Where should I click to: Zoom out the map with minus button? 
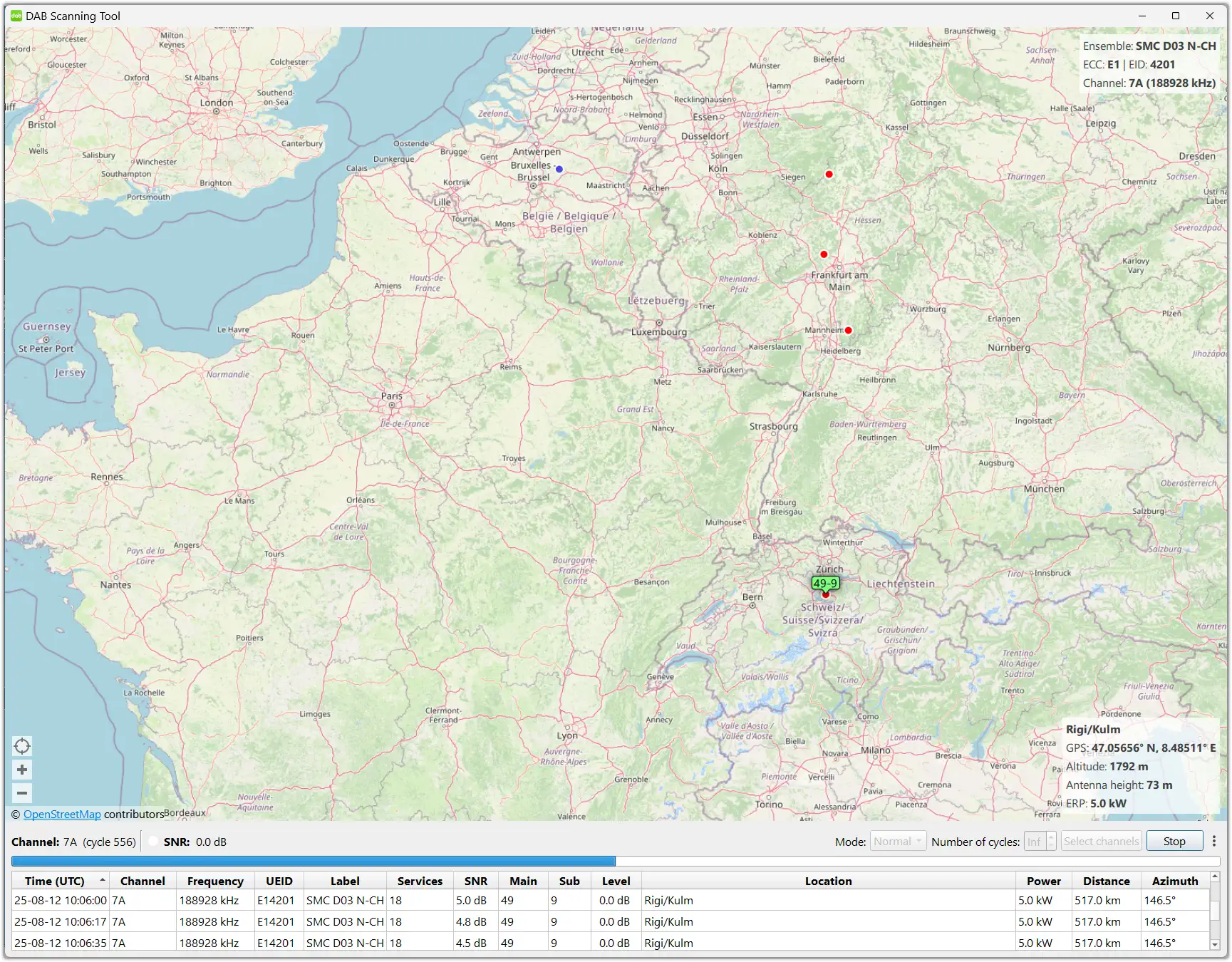[22, 793]
